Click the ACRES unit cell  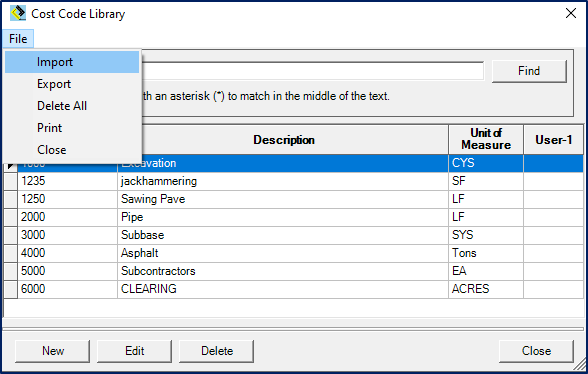486,289
